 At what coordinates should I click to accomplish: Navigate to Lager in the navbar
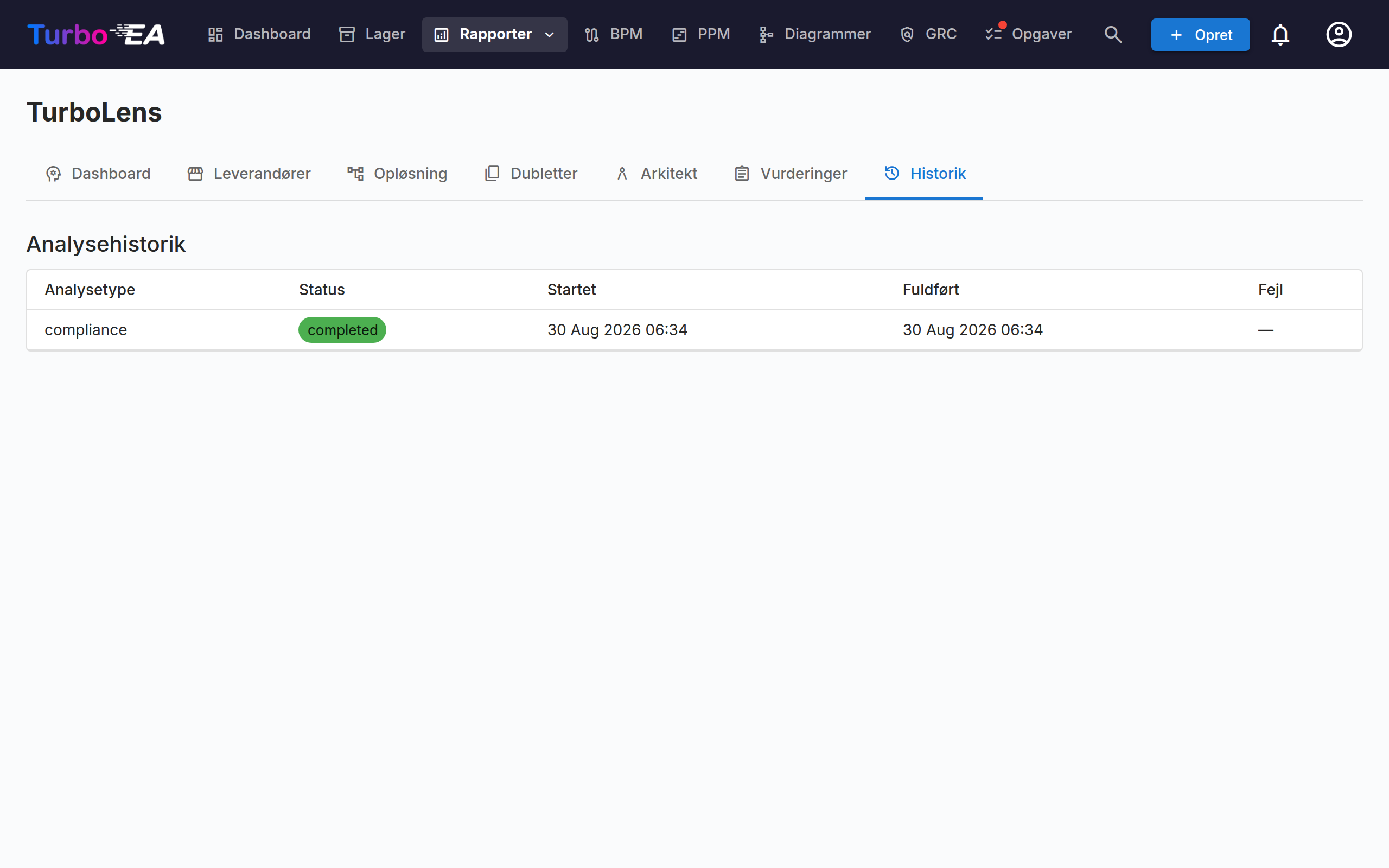point(372,34)
